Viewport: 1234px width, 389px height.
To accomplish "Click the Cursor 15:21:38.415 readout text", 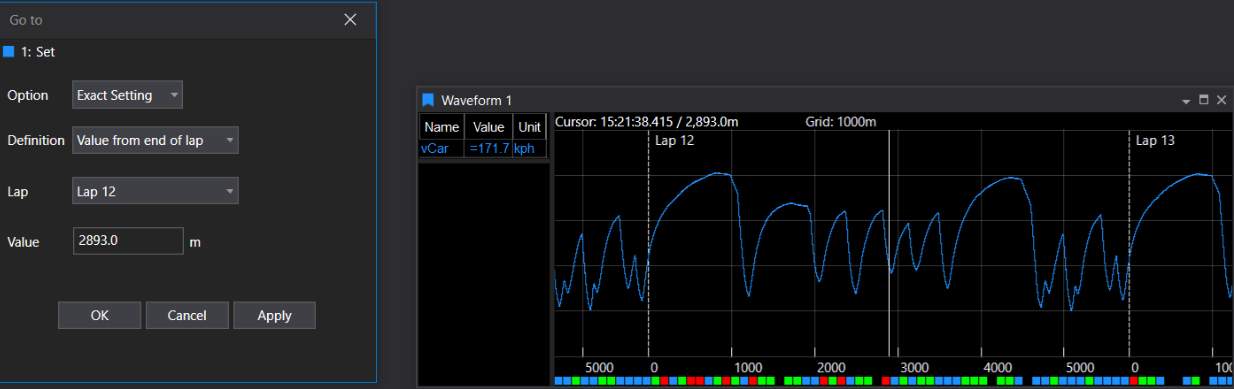I will tap(647, 122).
